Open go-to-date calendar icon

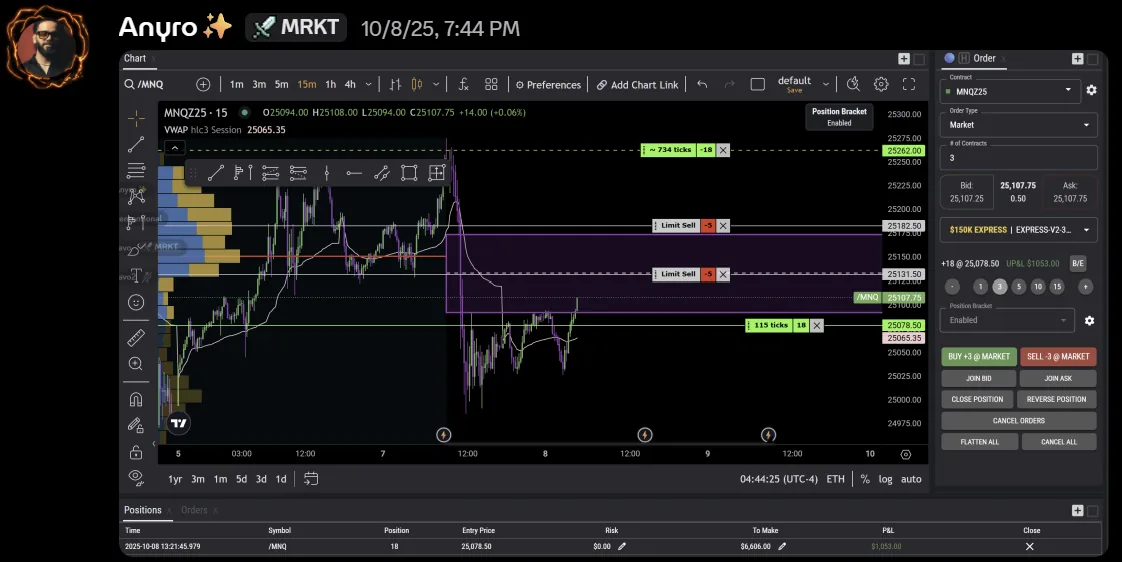[311, 479]
